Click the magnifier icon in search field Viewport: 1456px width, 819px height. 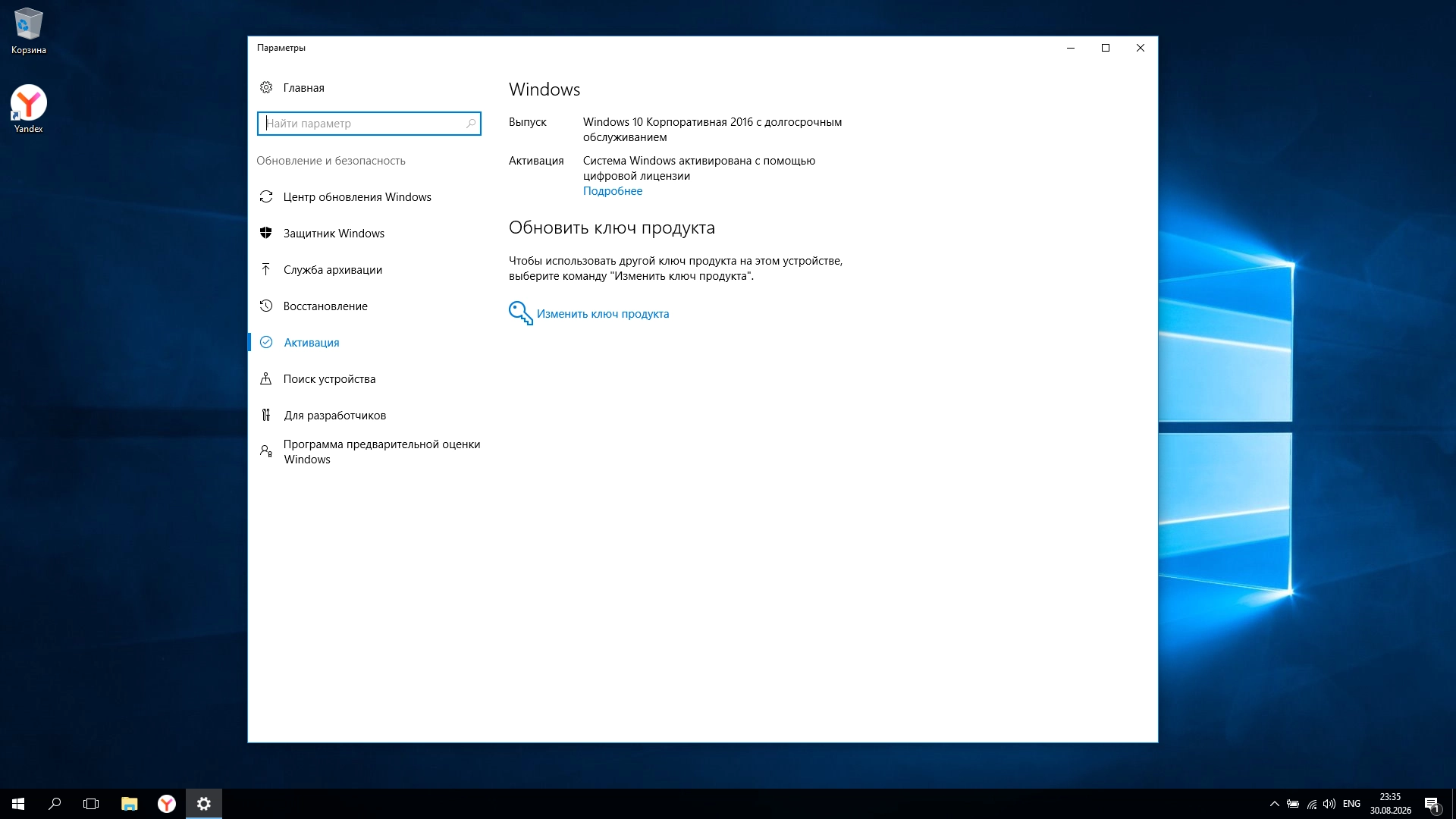click(x=471, y=123)
